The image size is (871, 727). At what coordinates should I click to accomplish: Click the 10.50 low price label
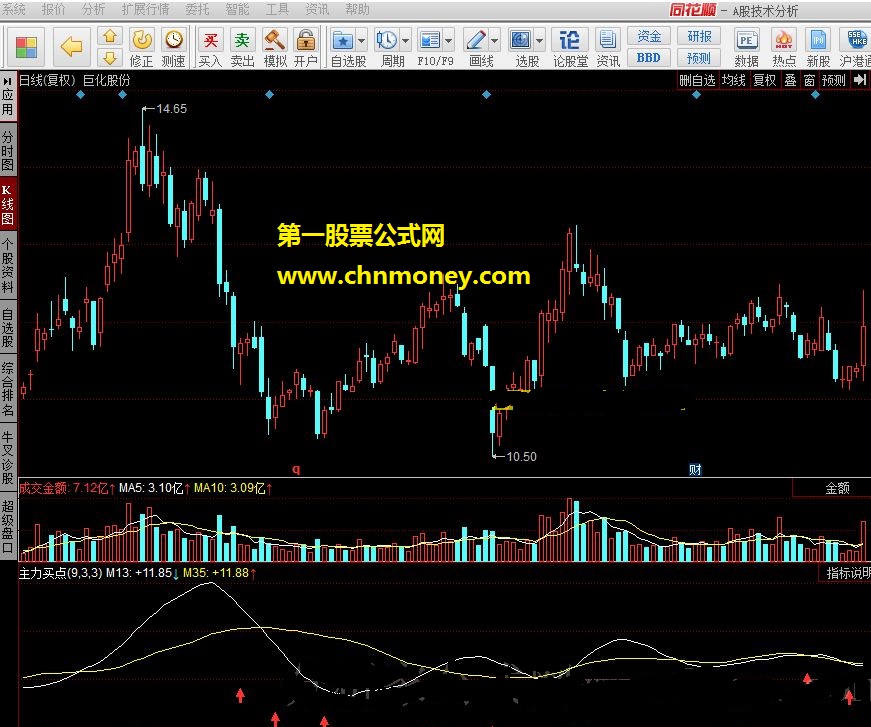tap(522, 457)
